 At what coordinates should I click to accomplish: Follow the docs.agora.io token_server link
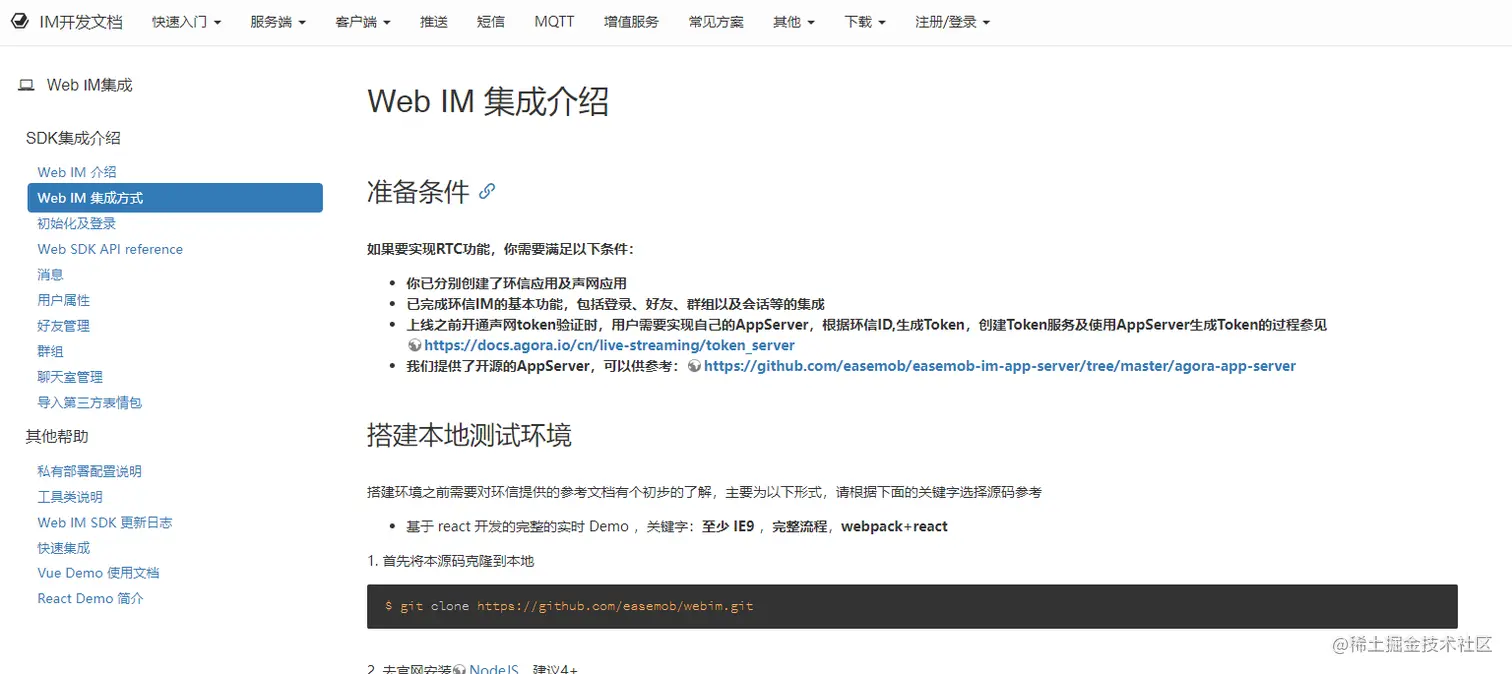click(x=609, y=345)
